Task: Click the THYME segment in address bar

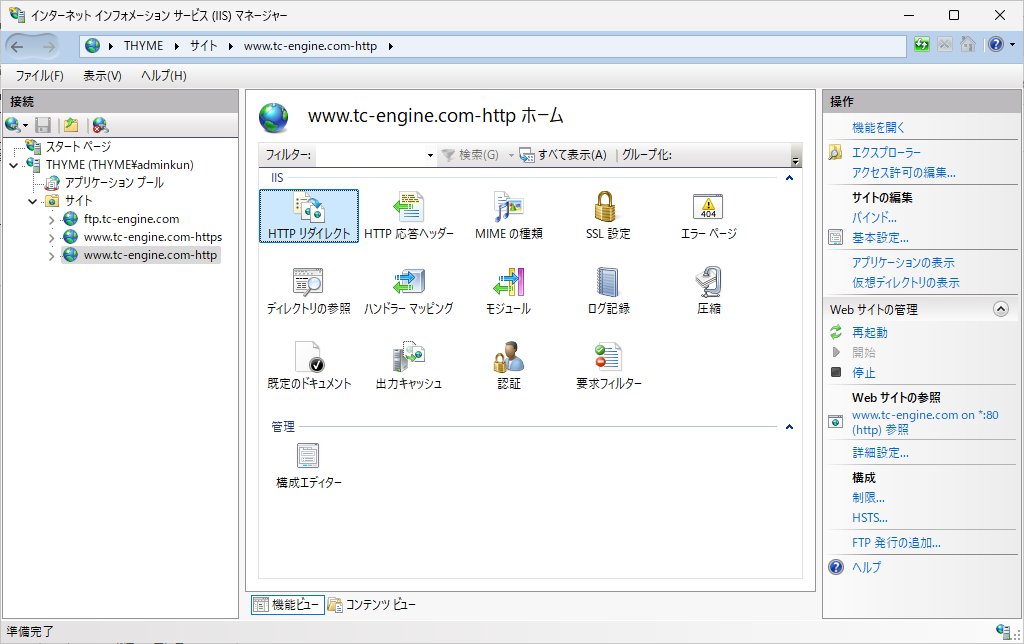Action: 143,46
